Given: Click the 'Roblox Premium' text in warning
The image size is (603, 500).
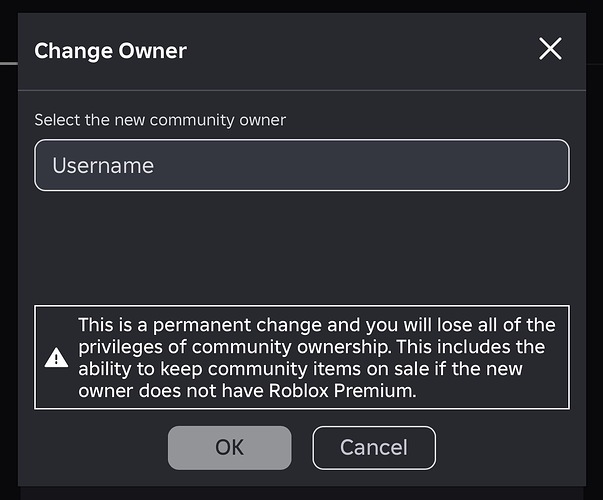Looking at the screenshot, I should point(342,391).
